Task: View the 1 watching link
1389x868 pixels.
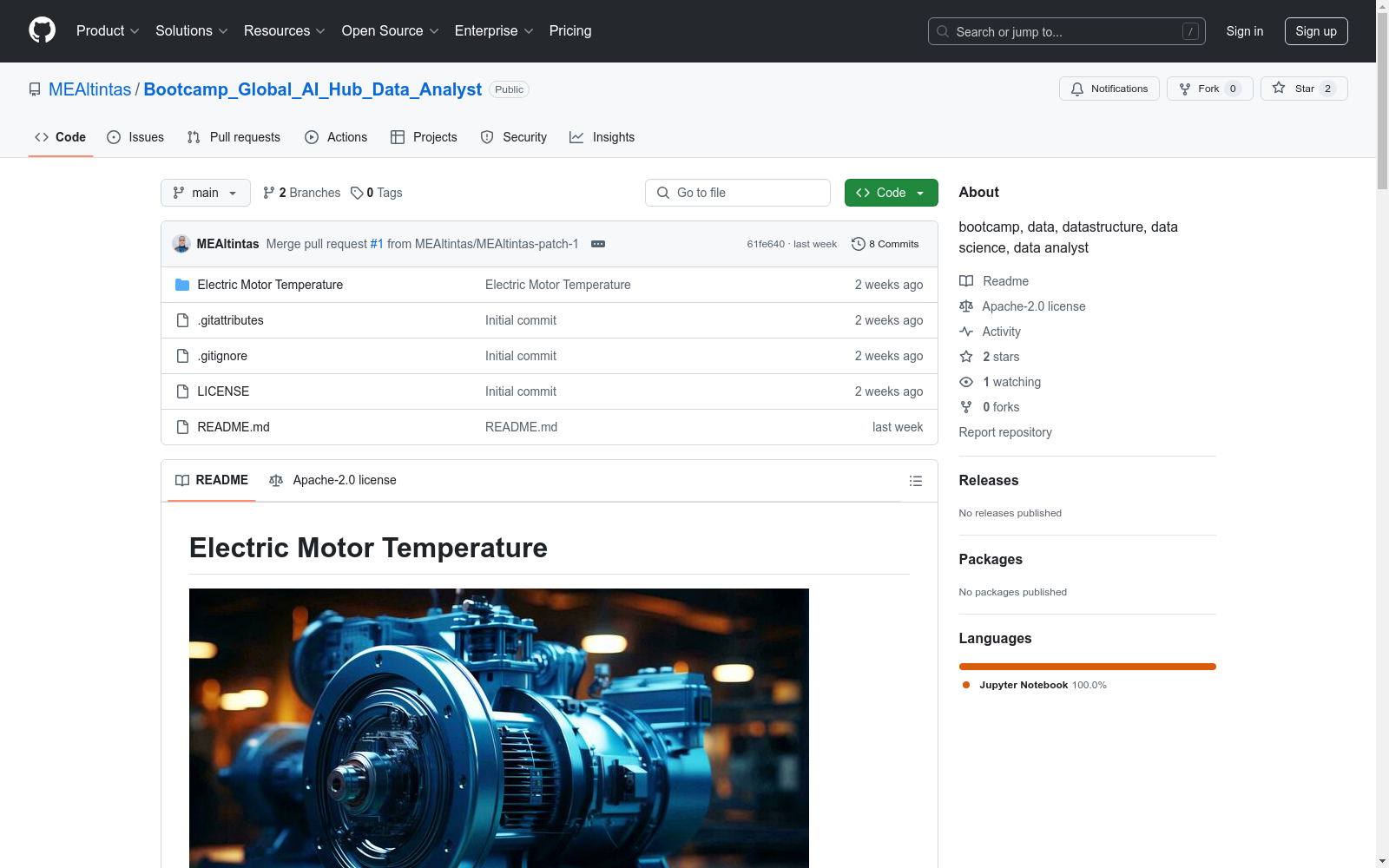Action: coord(1000,382)
